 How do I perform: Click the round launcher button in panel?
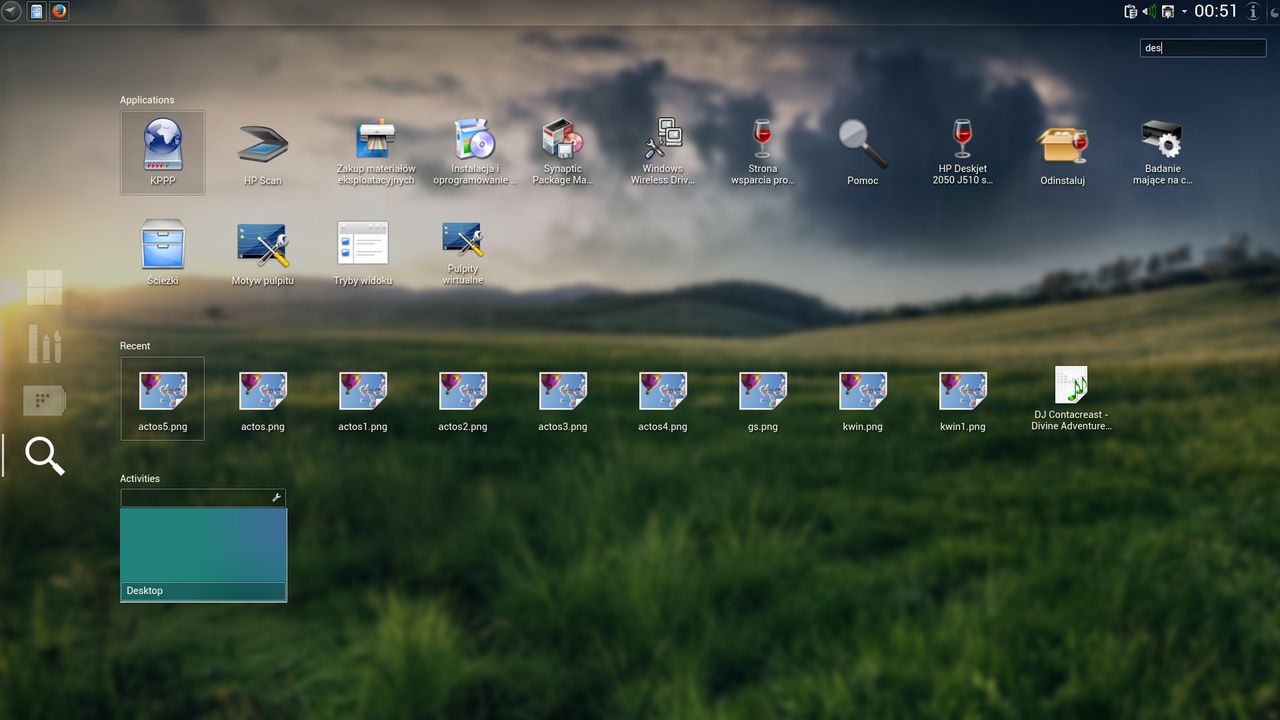point(12,11)
